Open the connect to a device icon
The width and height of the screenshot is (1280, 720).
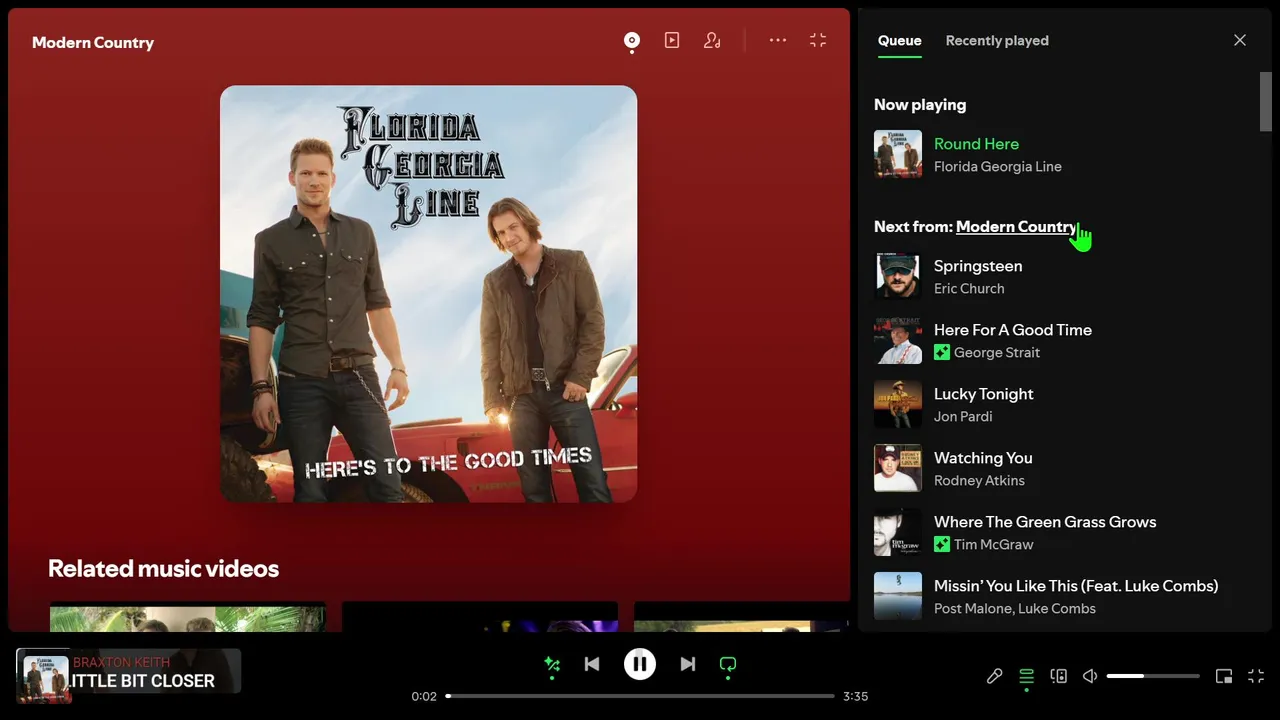(x=1059, y=676)
